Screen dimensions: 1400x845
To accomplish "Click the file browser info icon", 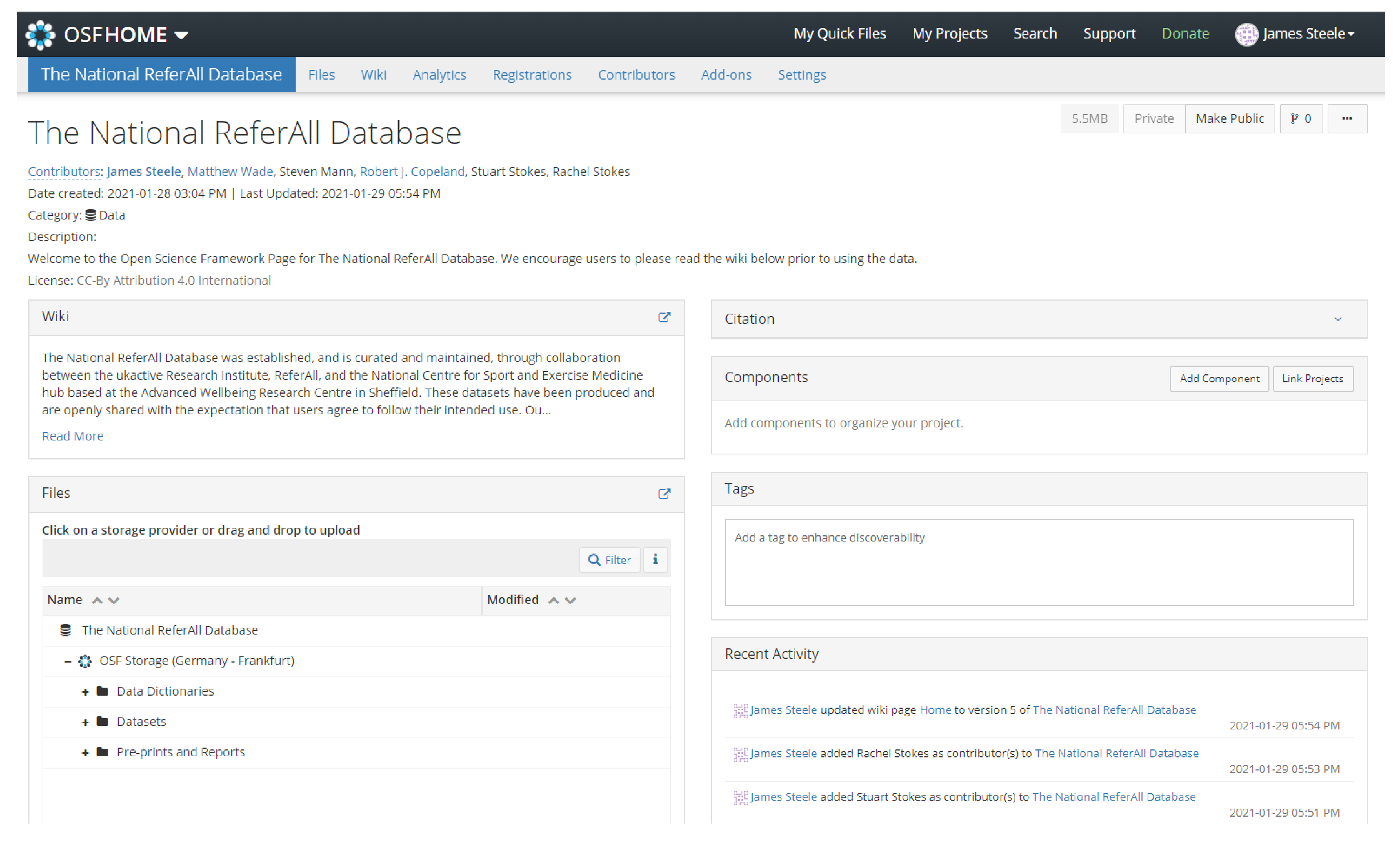I will coord(655,559).
